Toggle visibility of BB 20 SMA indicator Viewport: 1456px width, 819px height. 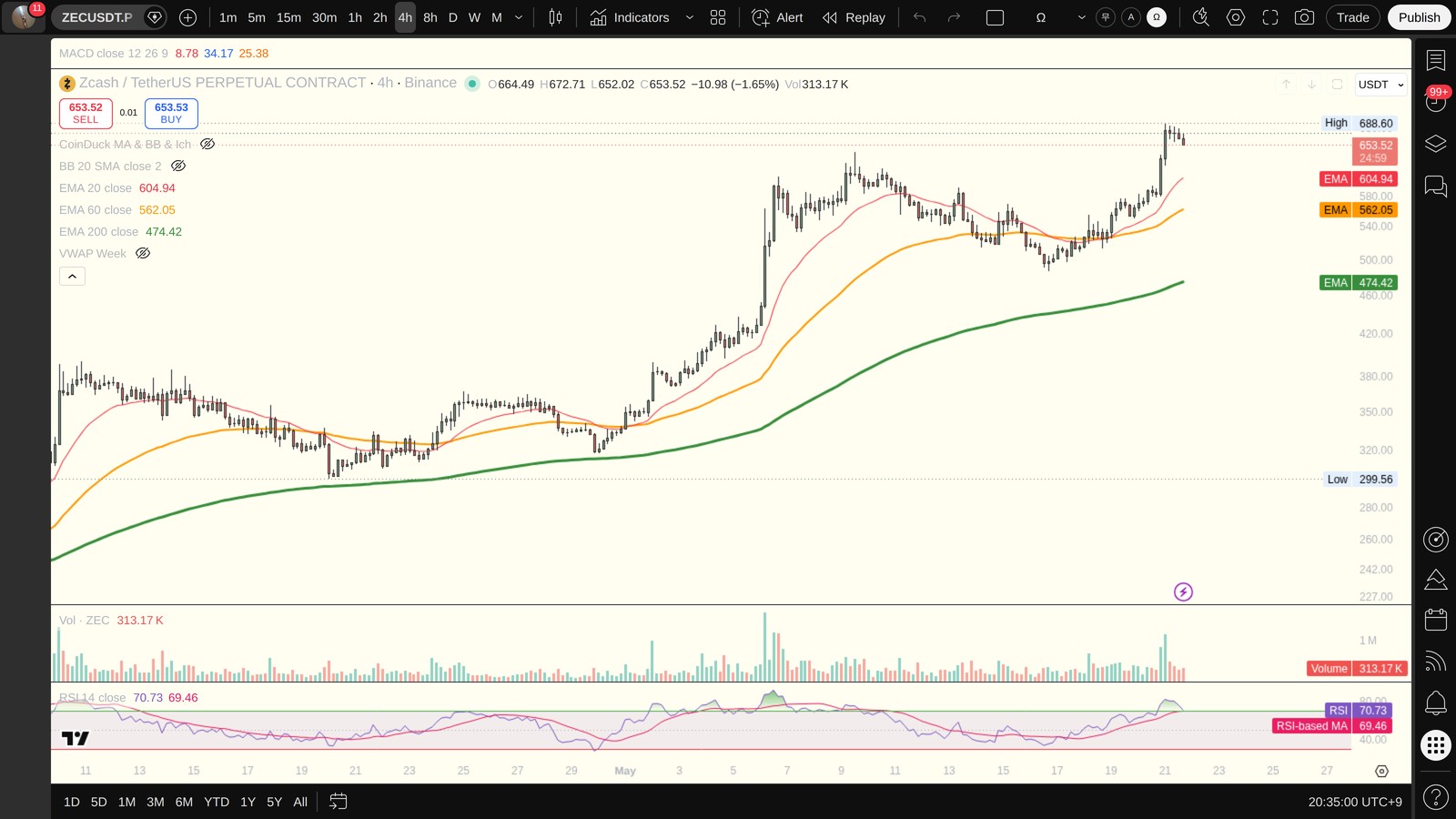click(178, 166)
